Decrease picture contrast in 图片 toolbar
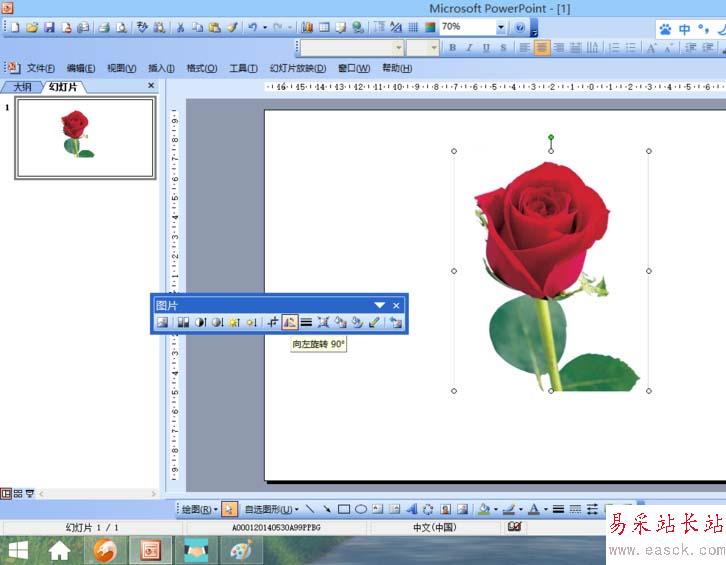This screenshot has width=726, height=565. click(x=217, y=322)
